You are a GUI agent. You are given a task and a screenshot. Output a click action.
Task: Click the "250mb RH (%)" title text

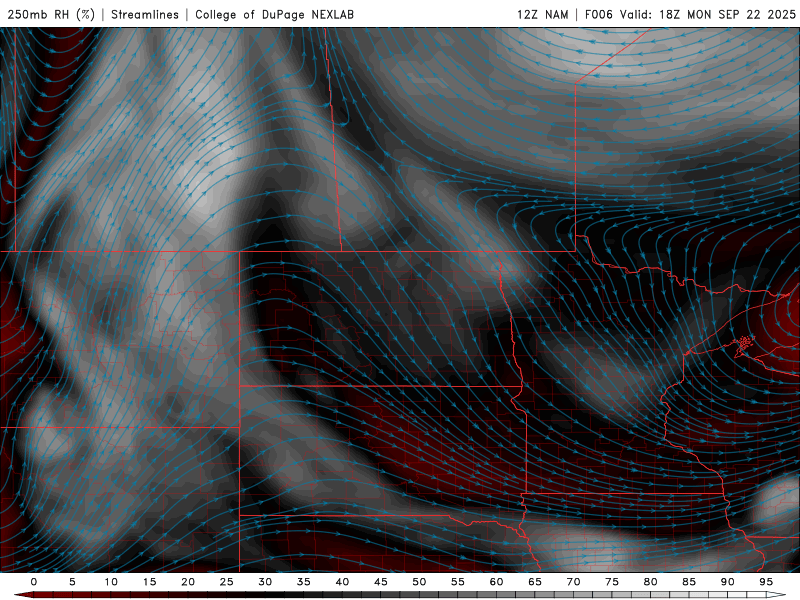click(x=51, y=14)
